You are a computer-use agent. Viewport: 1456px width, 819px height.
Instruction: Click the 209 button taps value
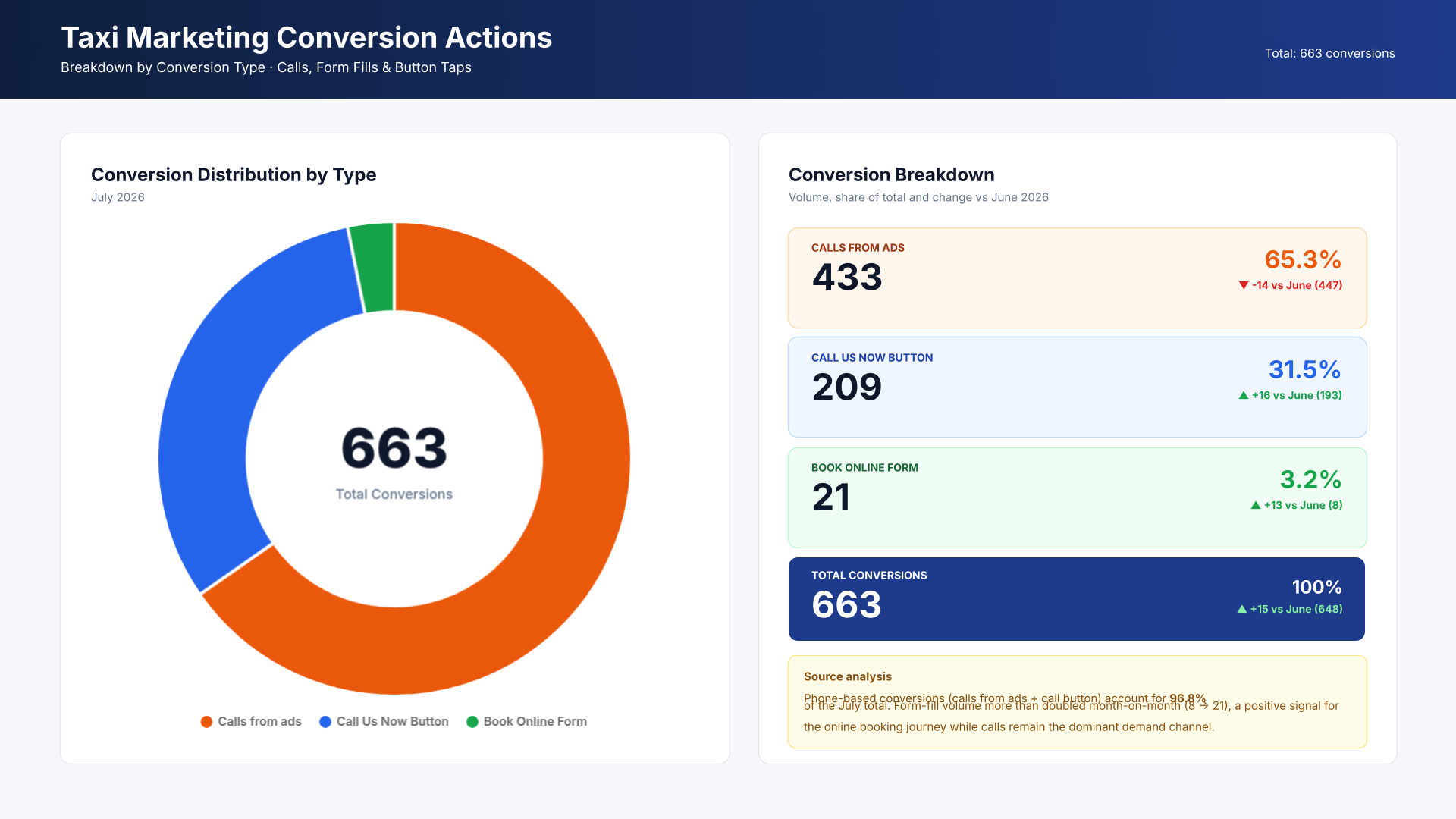click(x=847, y=387)
